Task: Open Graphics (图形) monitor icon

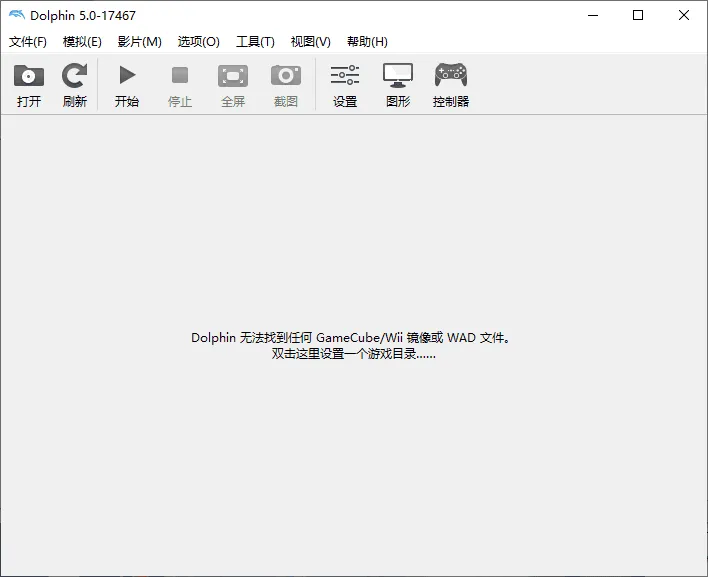Action: (398, 75)
